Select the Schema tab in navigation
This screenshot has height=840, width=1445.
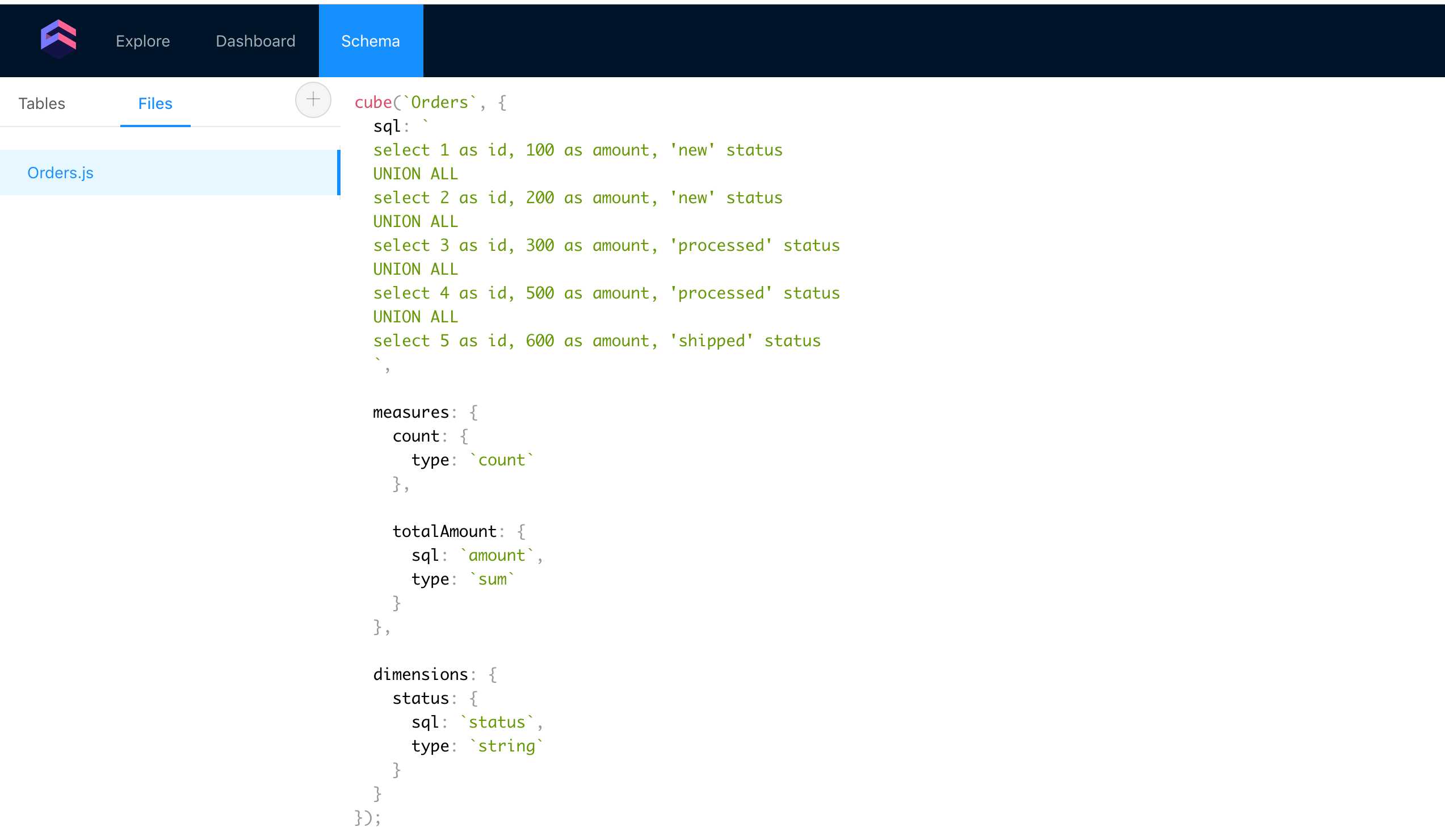click(x=371, y=40)
